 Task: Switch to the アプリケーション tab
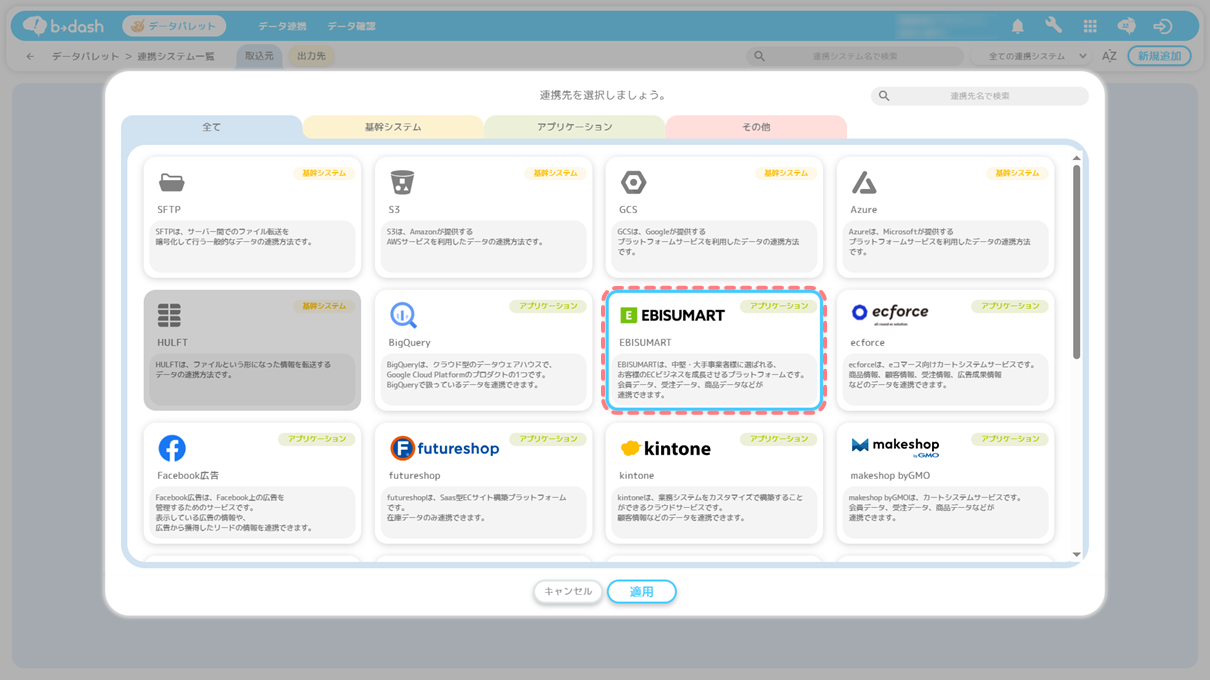[575, 127]
